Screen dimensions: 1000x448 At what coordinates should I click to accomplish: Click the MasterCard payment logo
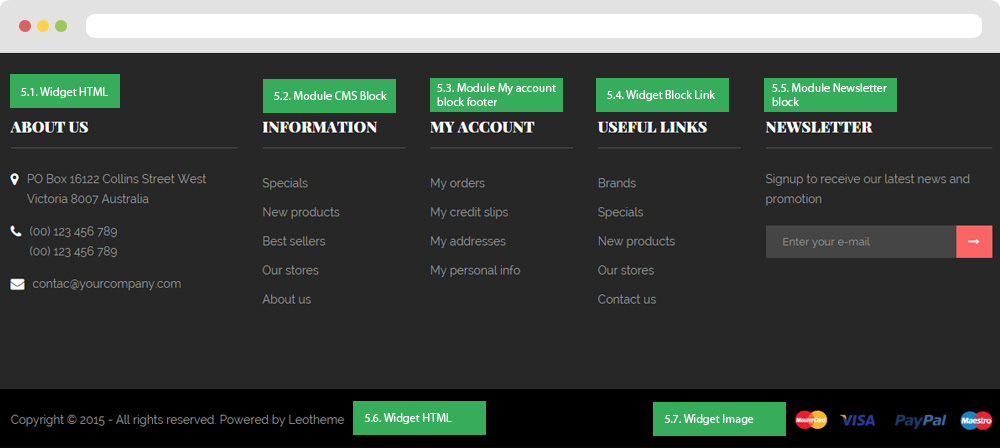(811, 420)
